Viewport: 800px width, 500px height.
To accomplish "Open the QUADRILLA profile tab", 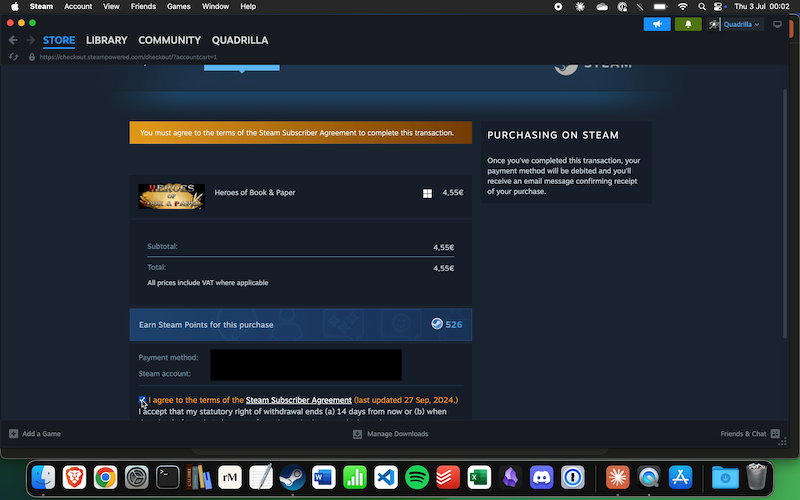I will tap(240, 40).
